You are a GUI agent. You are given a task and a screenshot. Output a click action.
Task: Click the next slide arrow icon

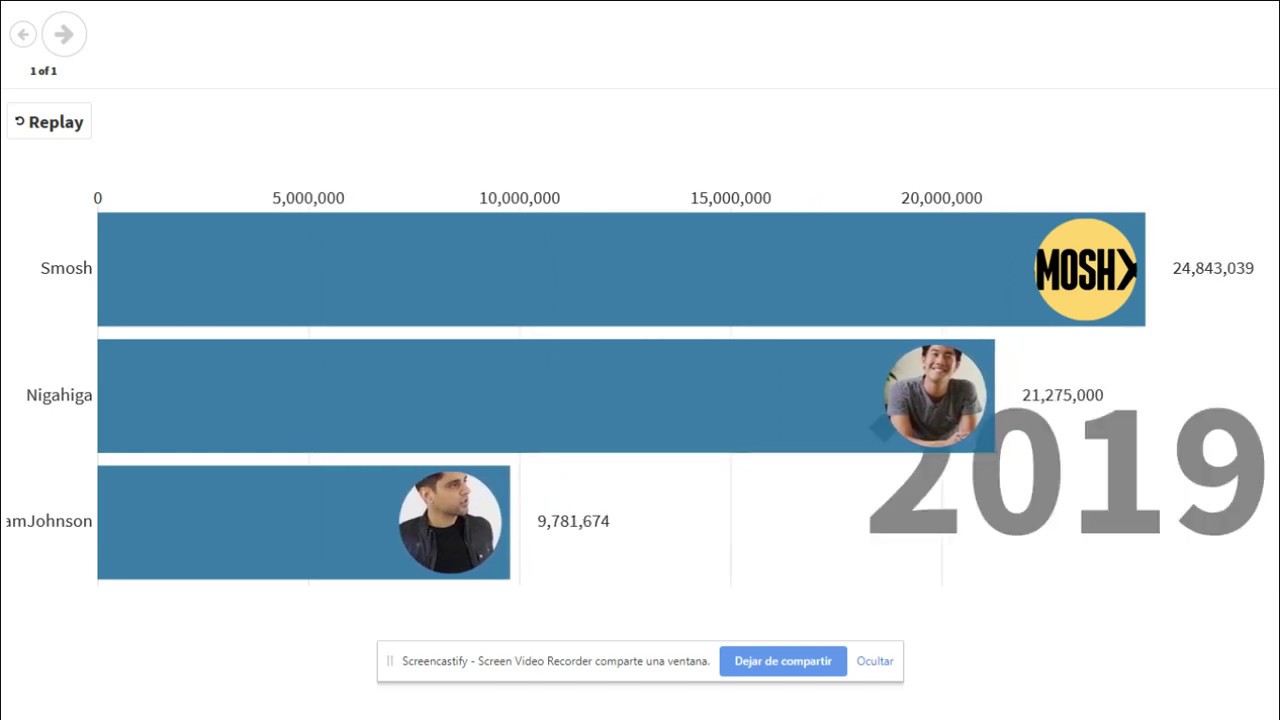pyautogui.click(x=64, y=35)
